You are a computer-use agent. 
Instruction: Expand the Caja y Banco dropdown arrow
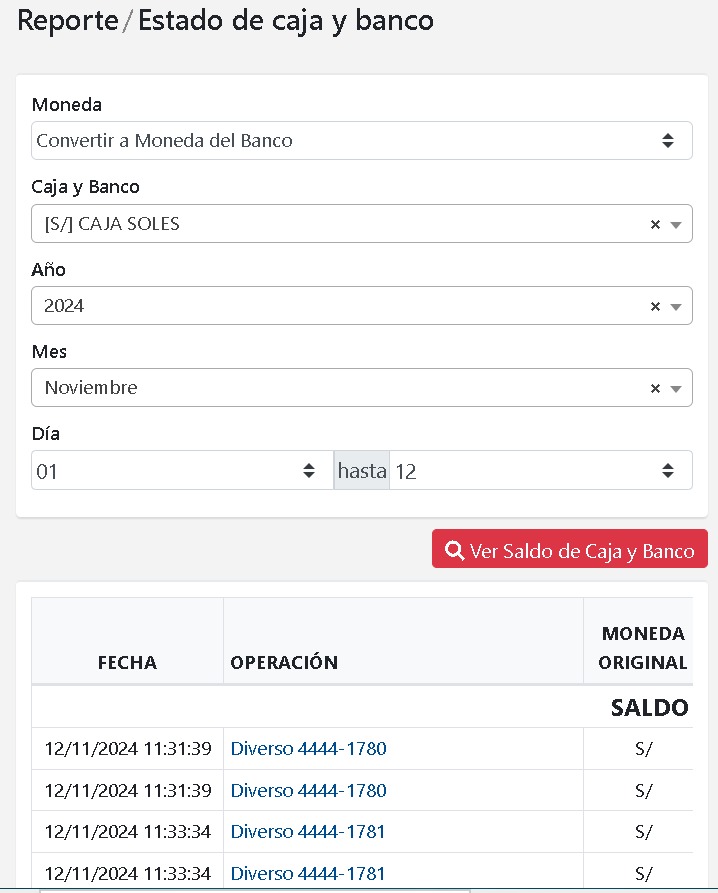pyautogui.click(x=677, y=225)
